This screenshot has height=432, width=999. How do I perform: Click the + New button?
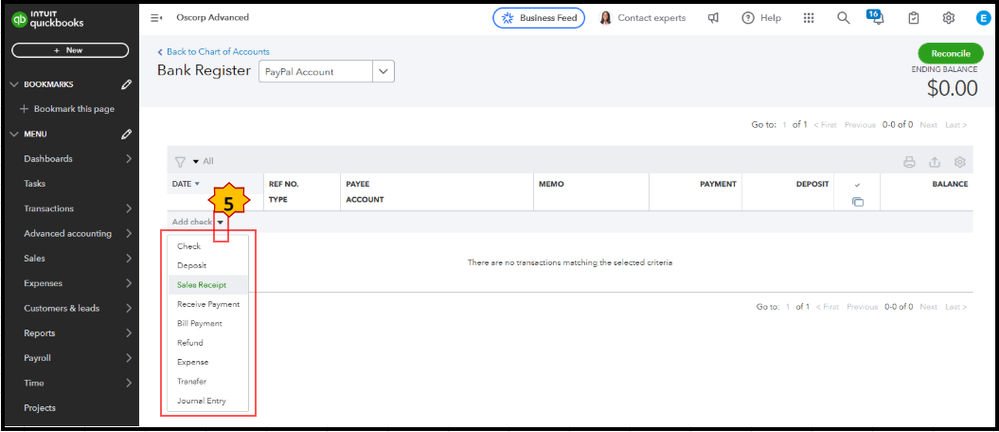click(70, 50)
